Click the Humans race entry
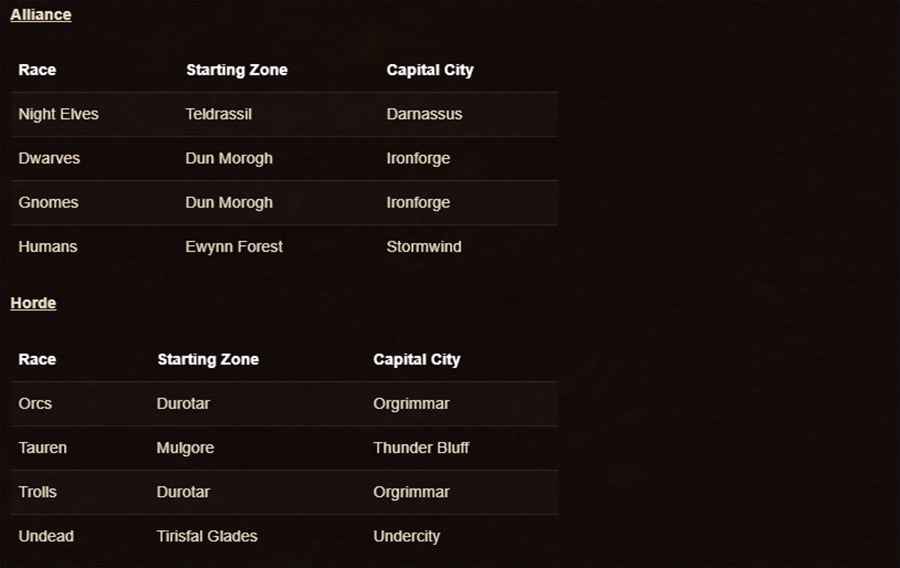The width and height of the screenshot is (900, 568). point(48,247)
